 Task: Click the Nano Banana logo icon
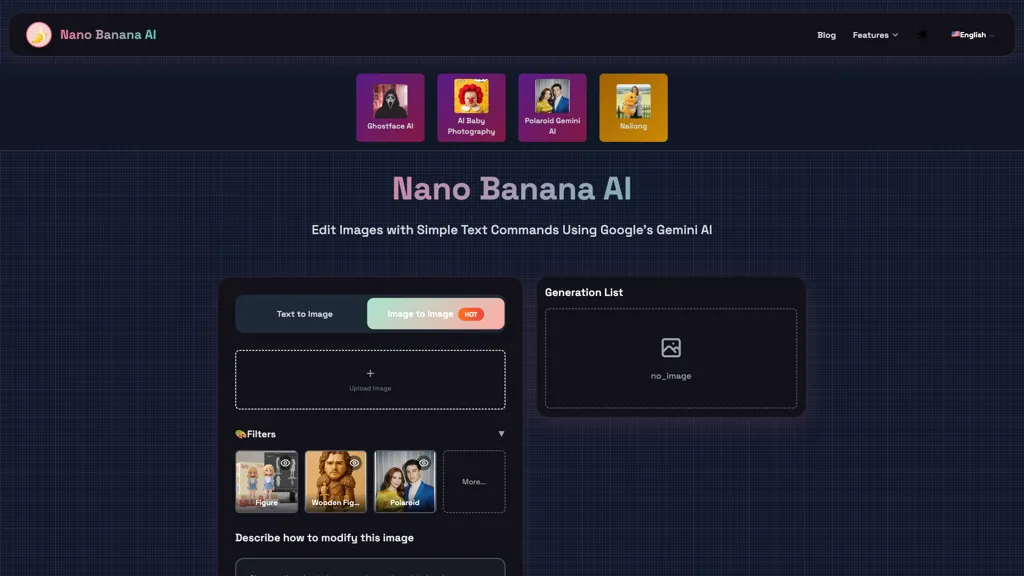39,35
